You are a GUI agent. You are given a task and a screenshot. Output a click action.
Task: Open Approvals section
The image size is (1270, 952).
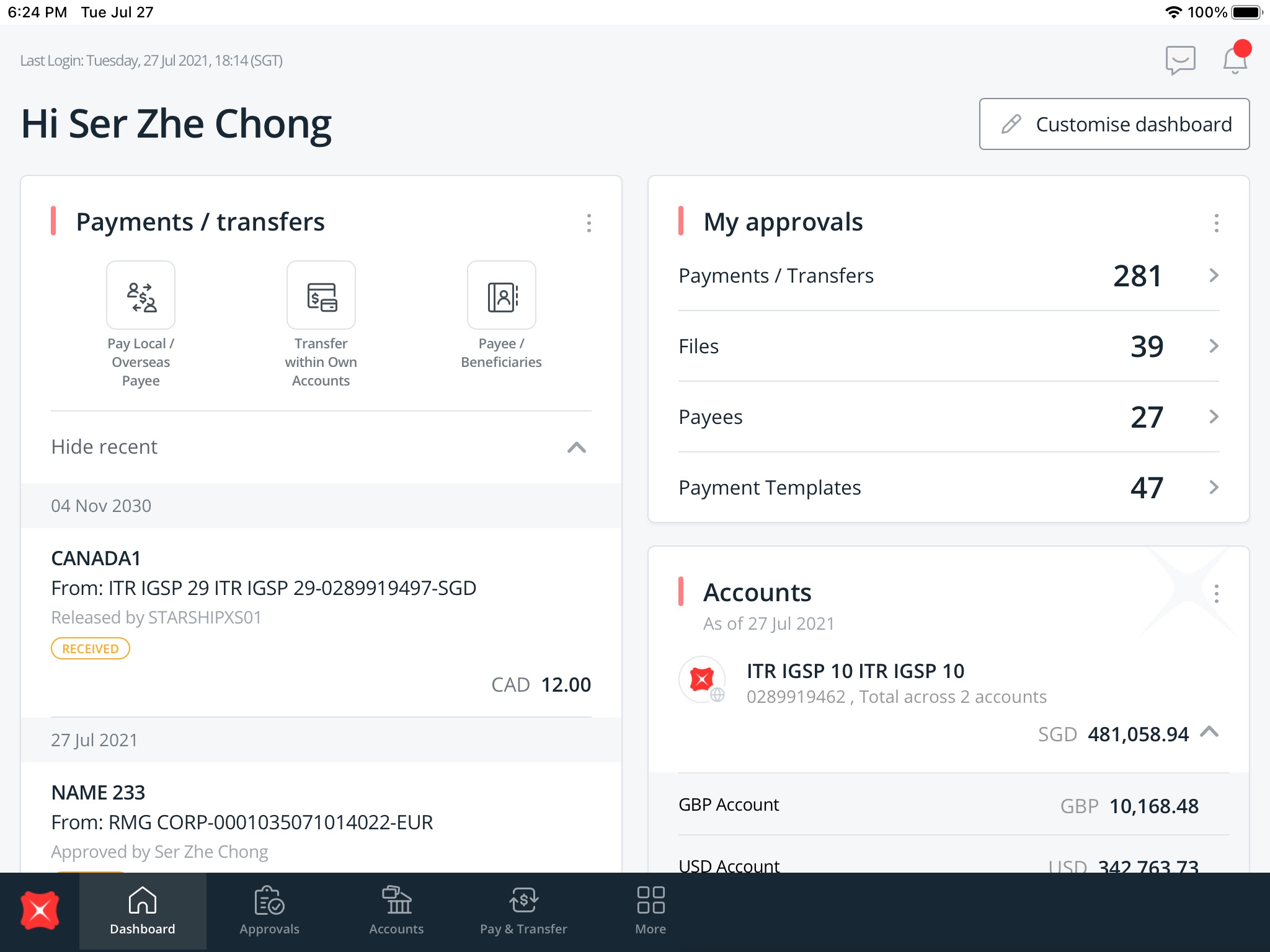tap(269, 911)
